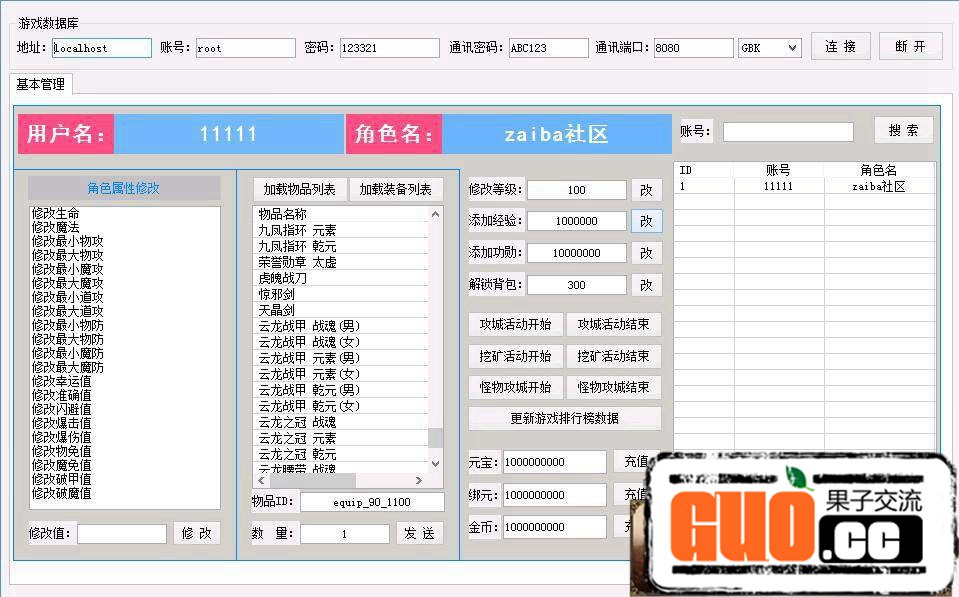Select the 基本管理 tab
Viewport: 959px width, 597px height.
point(41,85)
